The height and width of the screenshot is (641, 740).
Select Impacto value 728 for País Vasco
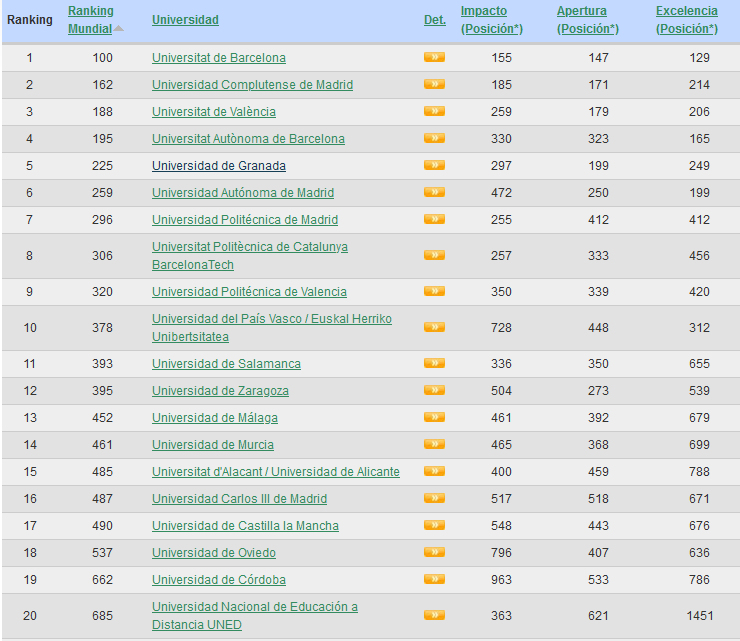click(x=501, y=328)
